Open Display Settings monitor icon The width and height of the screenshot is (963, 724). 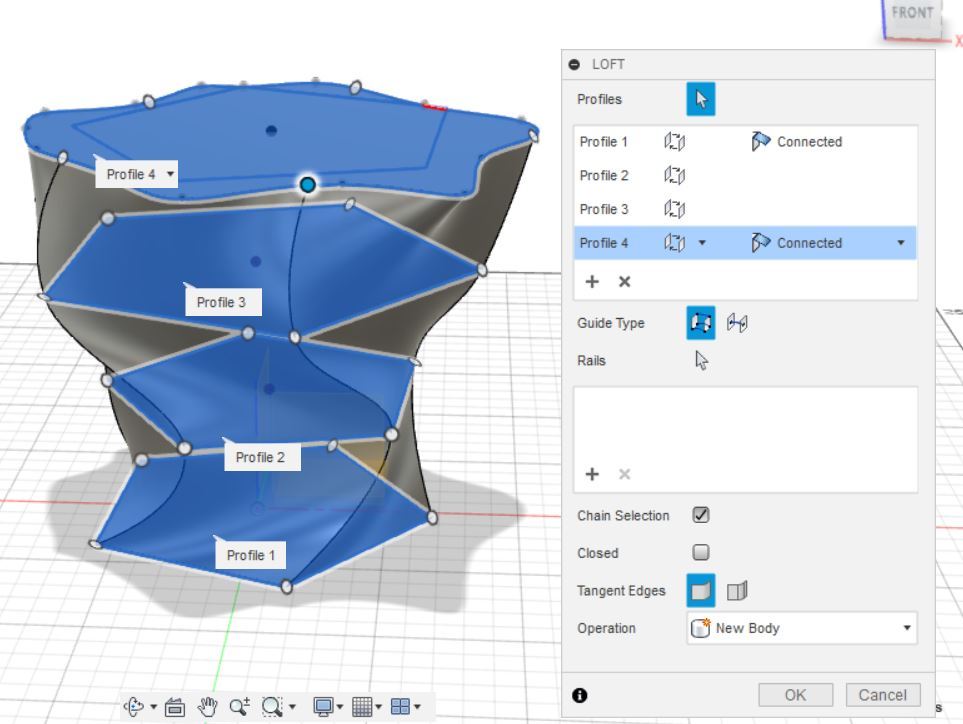click(x=323, y=706)
